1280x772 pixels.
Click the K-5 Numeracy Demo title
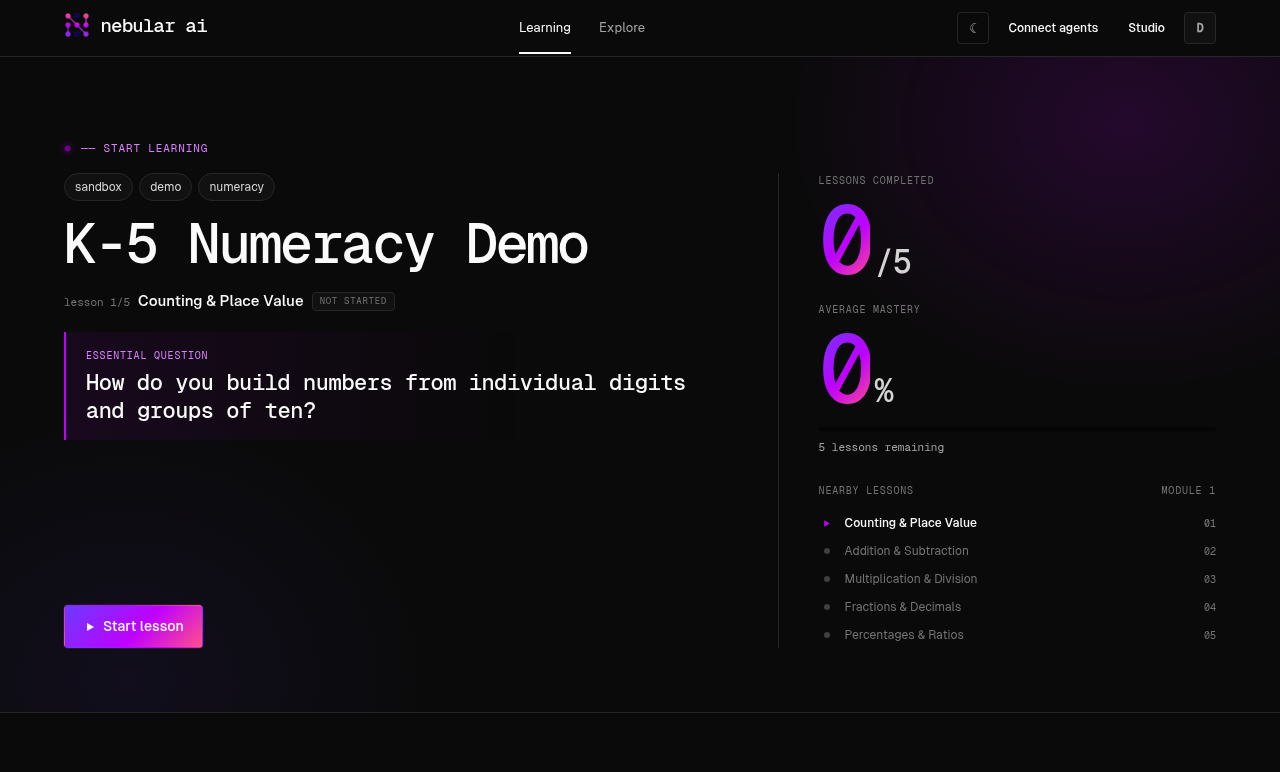(x=326, y=245)
